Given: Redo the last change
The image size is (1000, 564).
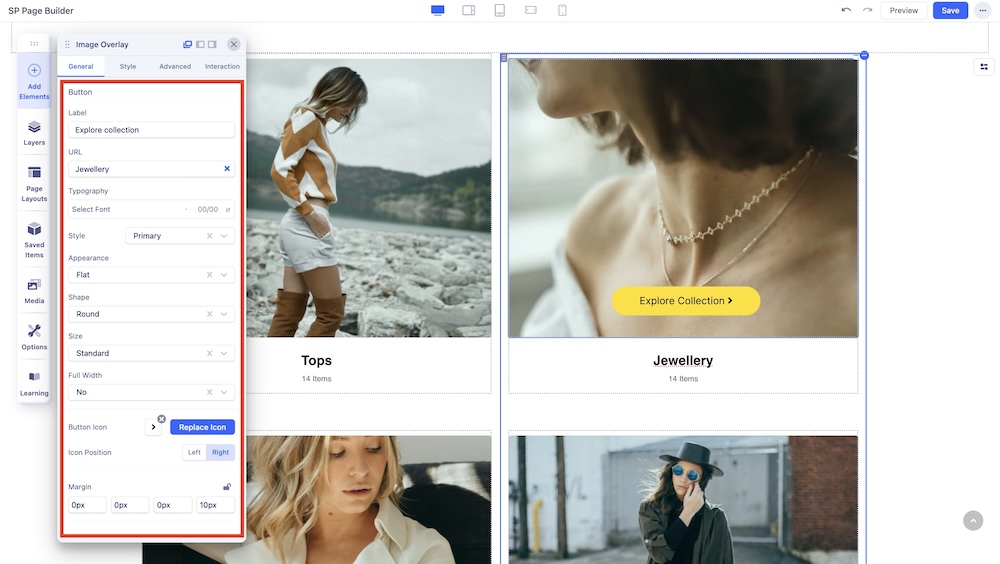Looking at the screenshot, I should coord(867,10).
